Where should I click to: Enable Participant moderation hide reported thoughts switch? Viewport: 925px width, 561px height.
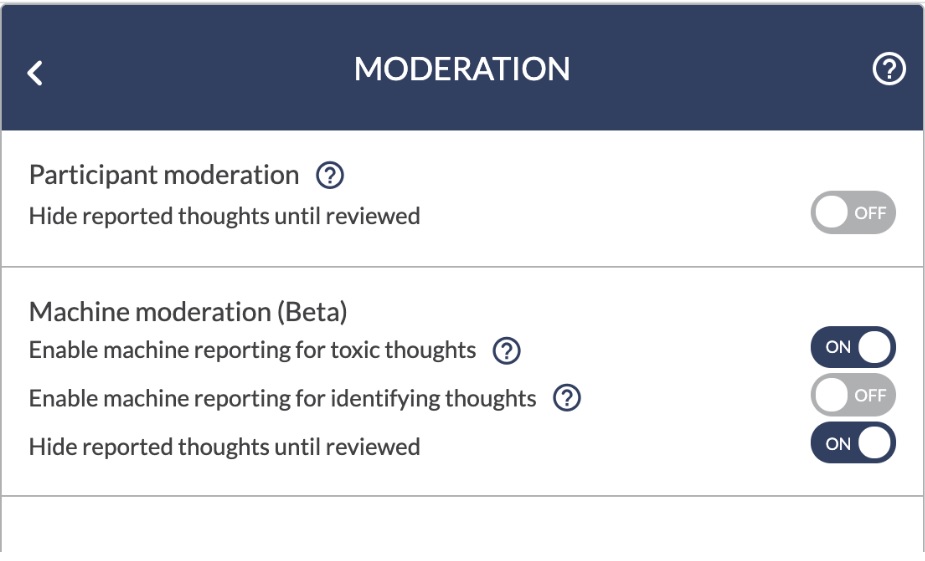tap(853, 212)
